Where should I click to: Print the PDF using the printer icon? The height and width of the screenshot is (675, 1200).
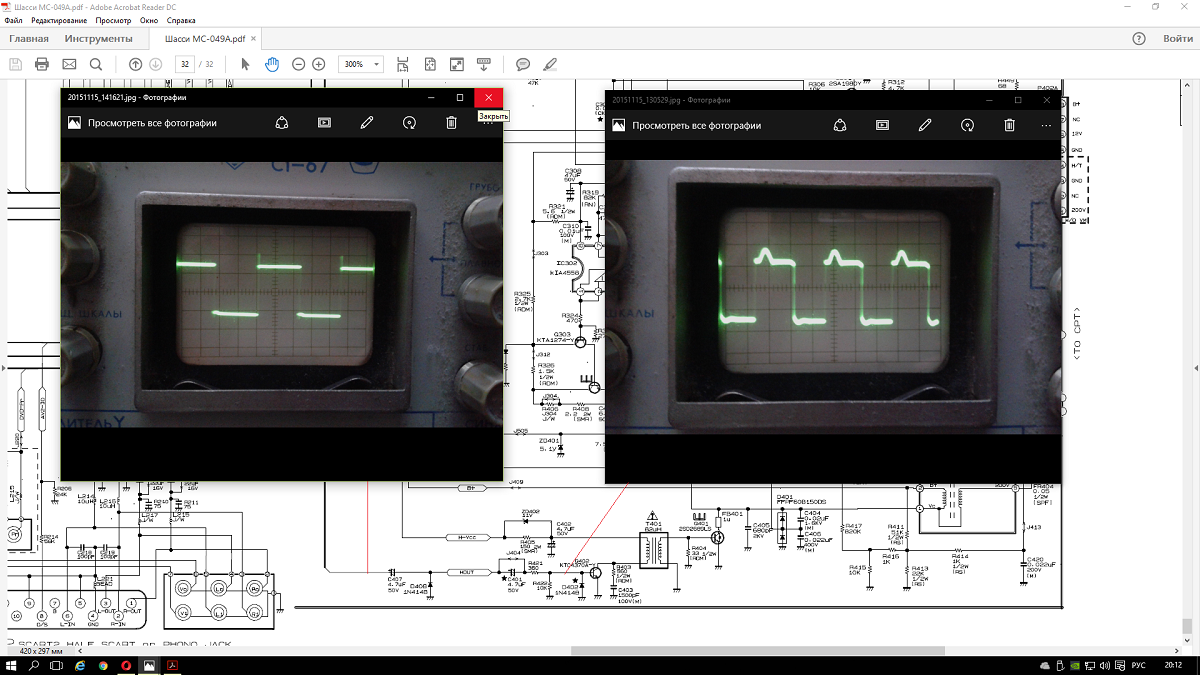click(x=42, y=64)
